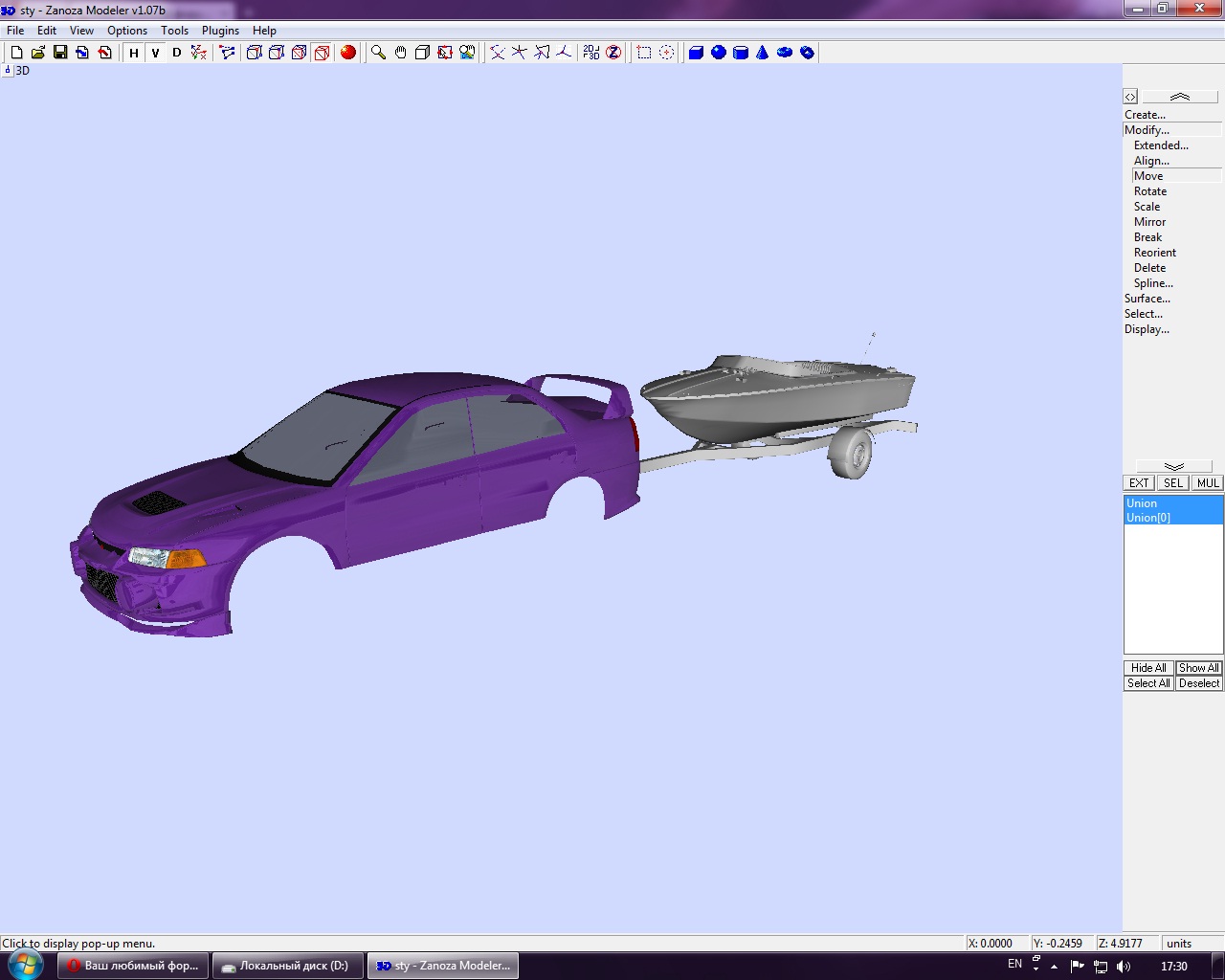Image resolution: width=1225 pixels, height=980 pixels.
Task: Click the red crossed-out Z icon
Action: [613, 53]
